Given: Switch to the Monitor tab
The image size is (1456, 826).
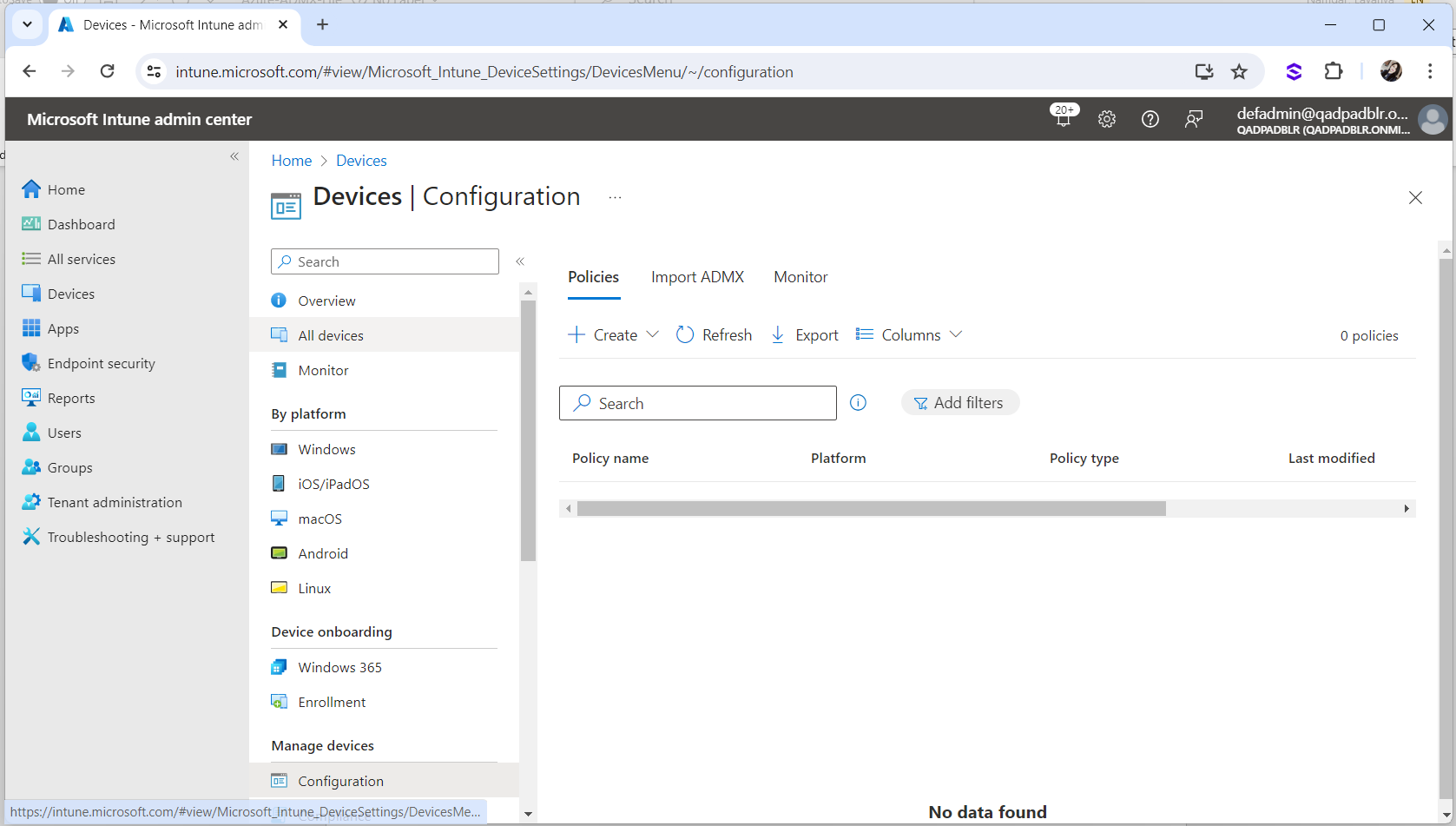Looking at the screenshot, I should pyautogui.click(x=800, y=277).
